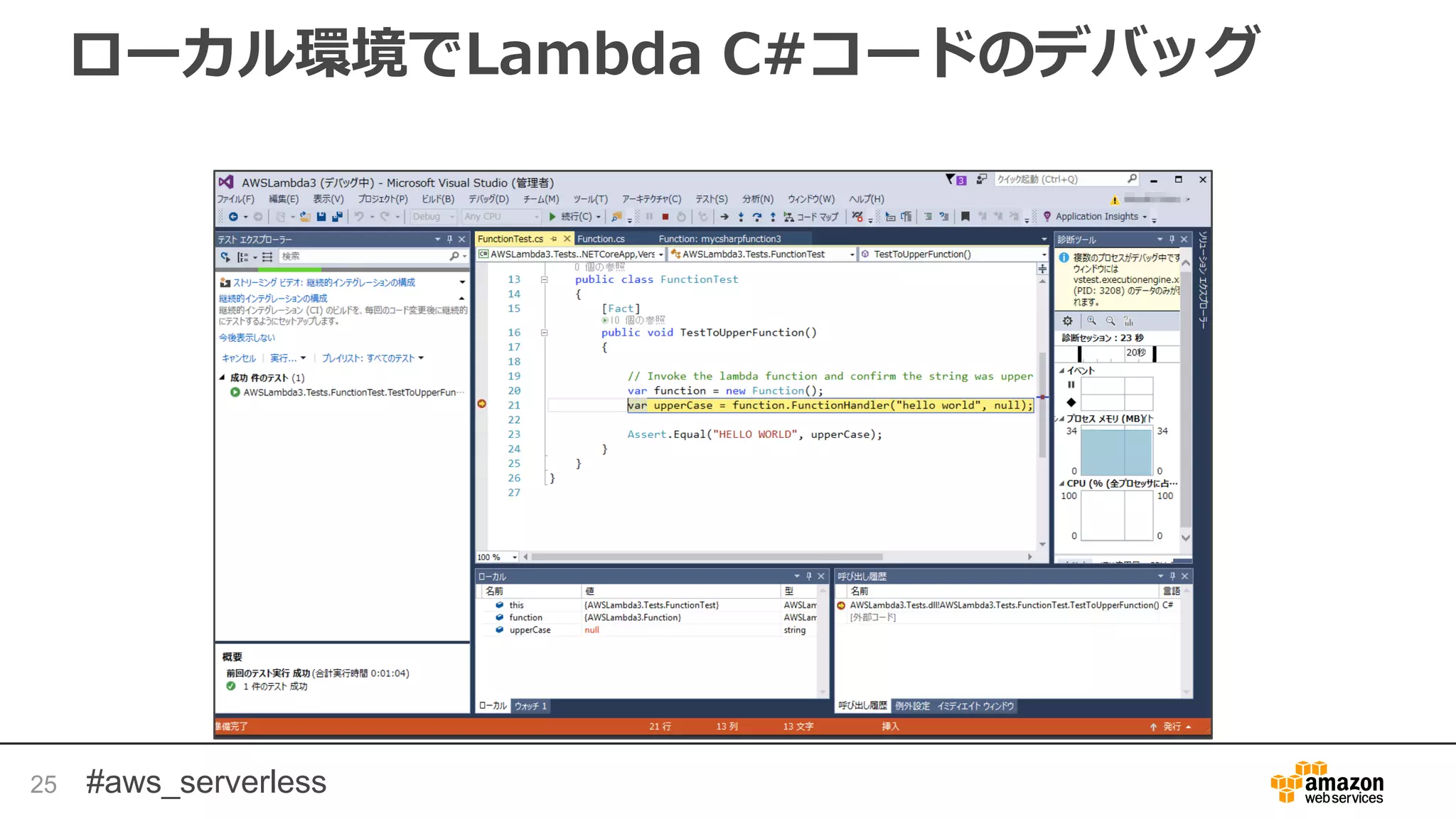Viewport: 1456px width, 819px height.
Task: Toggle auto-hide pin of Test Explorer panel
Action: (x=449, y=240)
